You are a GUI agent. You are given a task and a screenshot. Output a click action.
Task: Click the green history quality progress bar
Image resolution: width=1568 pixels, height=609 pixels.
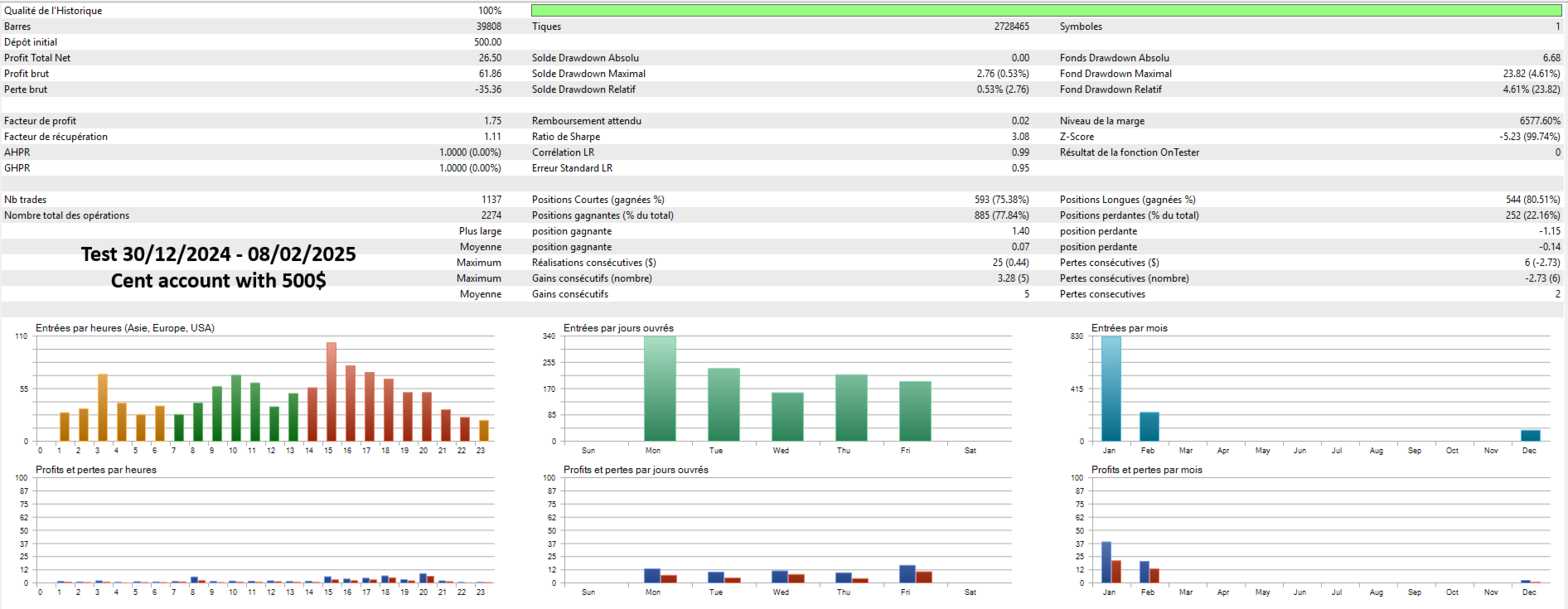[x=1046, y=11]
